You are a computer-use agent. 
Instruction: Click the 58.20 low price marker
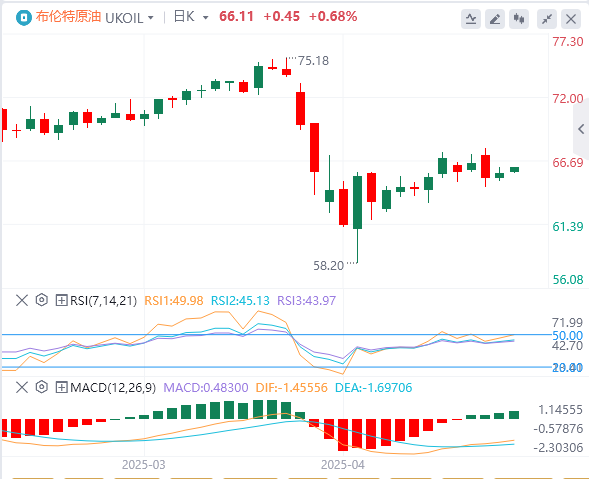(x=329, y=266)
